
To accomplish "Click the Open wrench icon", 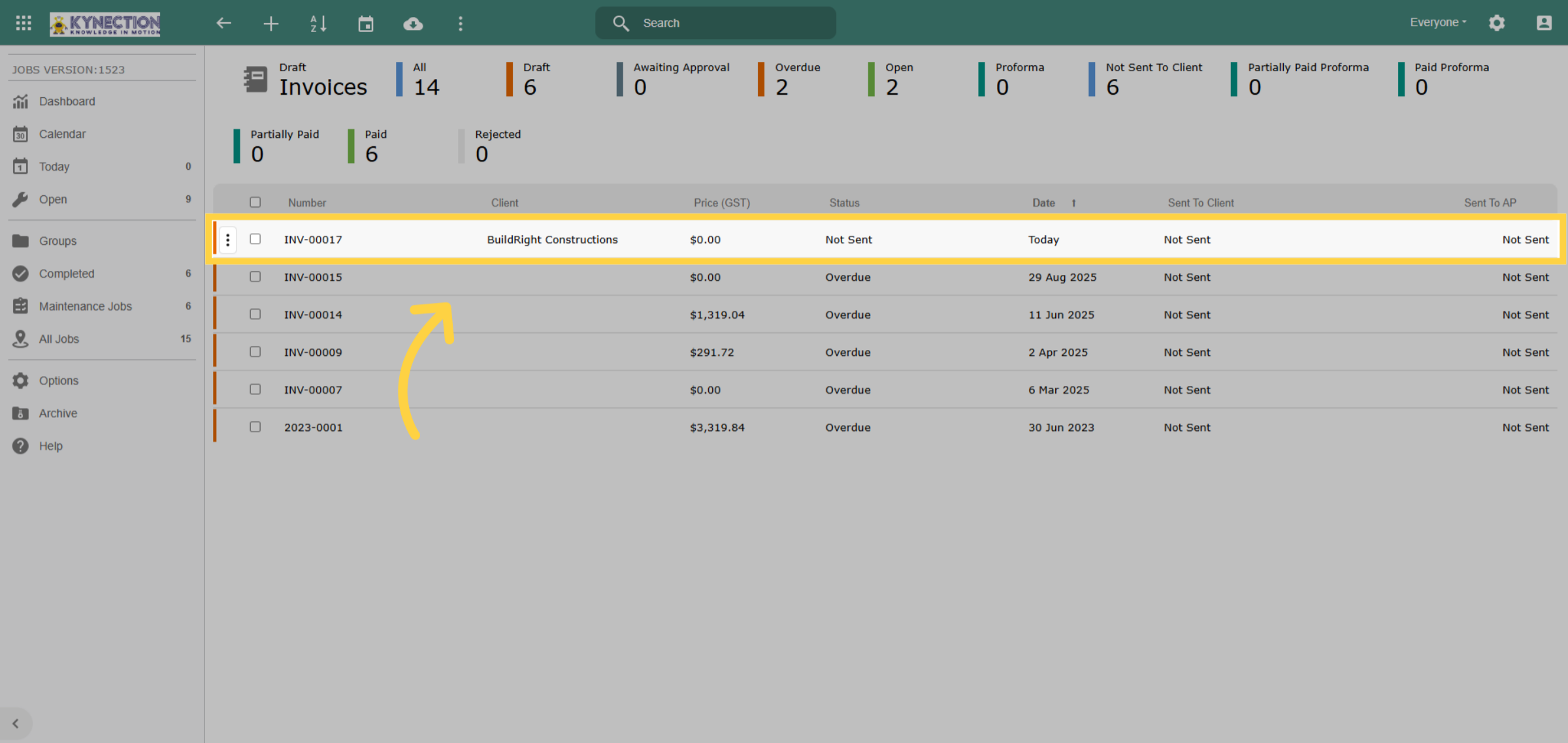I will pyautogui.click(x=20, y=199).
